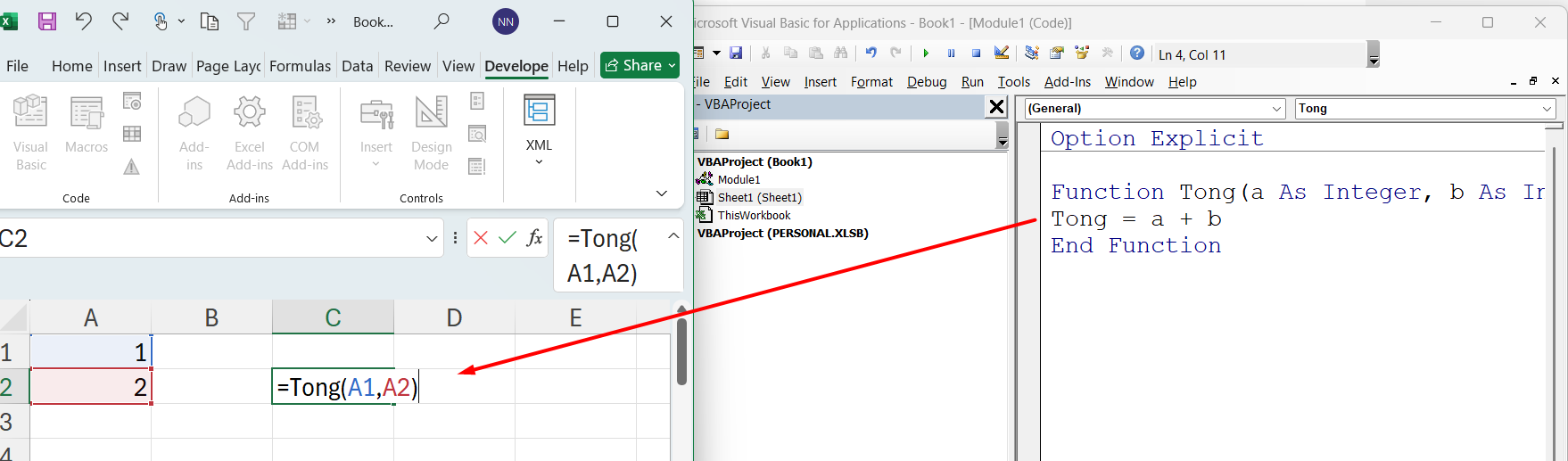Click the filter funnel icon in Excel
Image resolution: width=1568 pixels, height=461 pixels.
pos(246,21)
